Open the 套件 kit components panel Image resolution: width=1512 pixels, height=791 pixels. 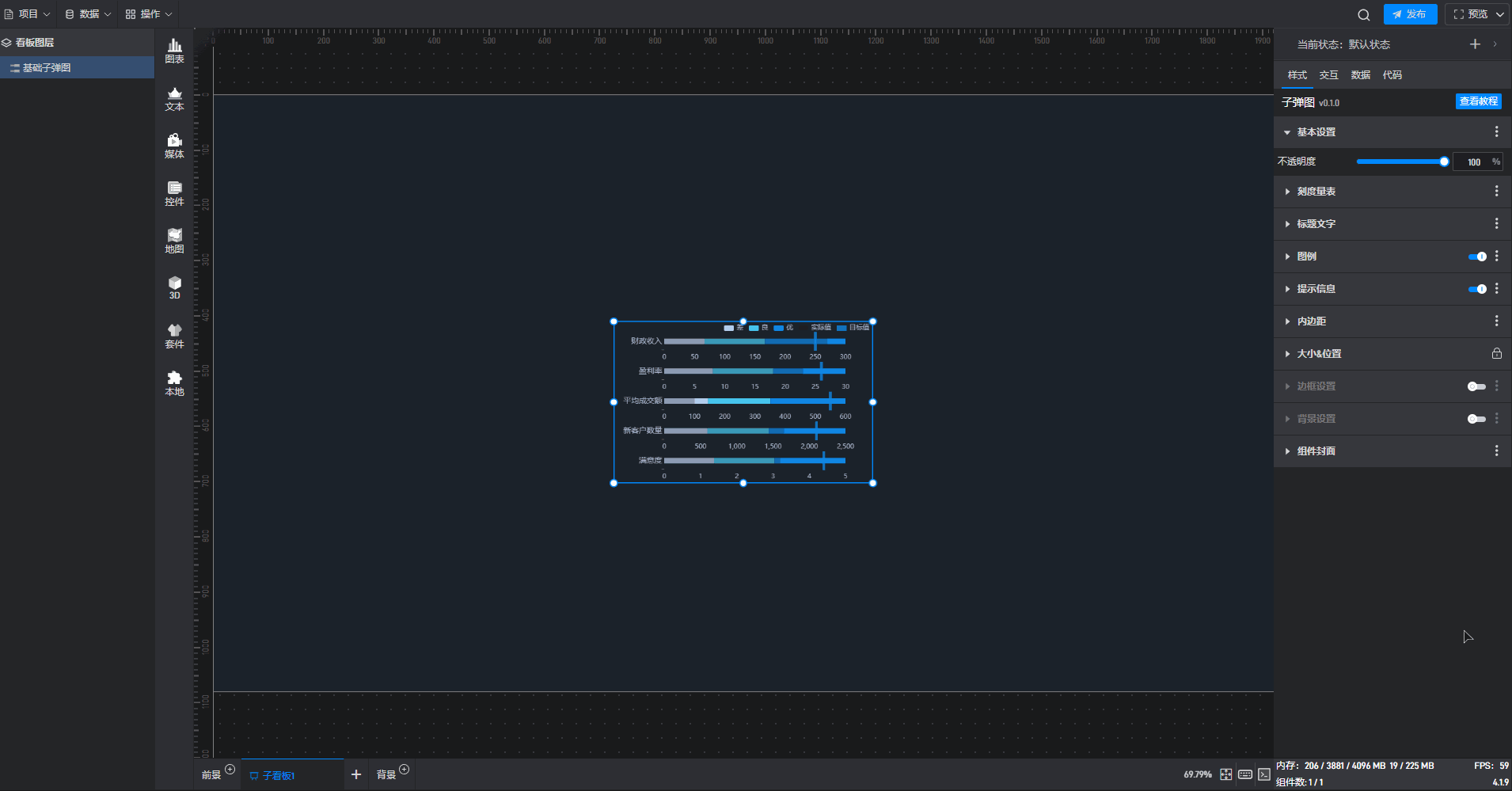point(174,336)
